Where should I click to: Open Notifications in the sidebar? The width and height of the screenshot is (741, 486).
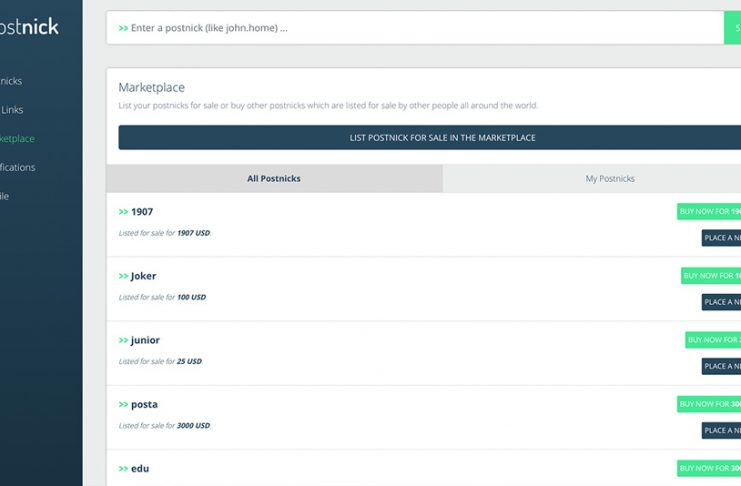point(17,167)
